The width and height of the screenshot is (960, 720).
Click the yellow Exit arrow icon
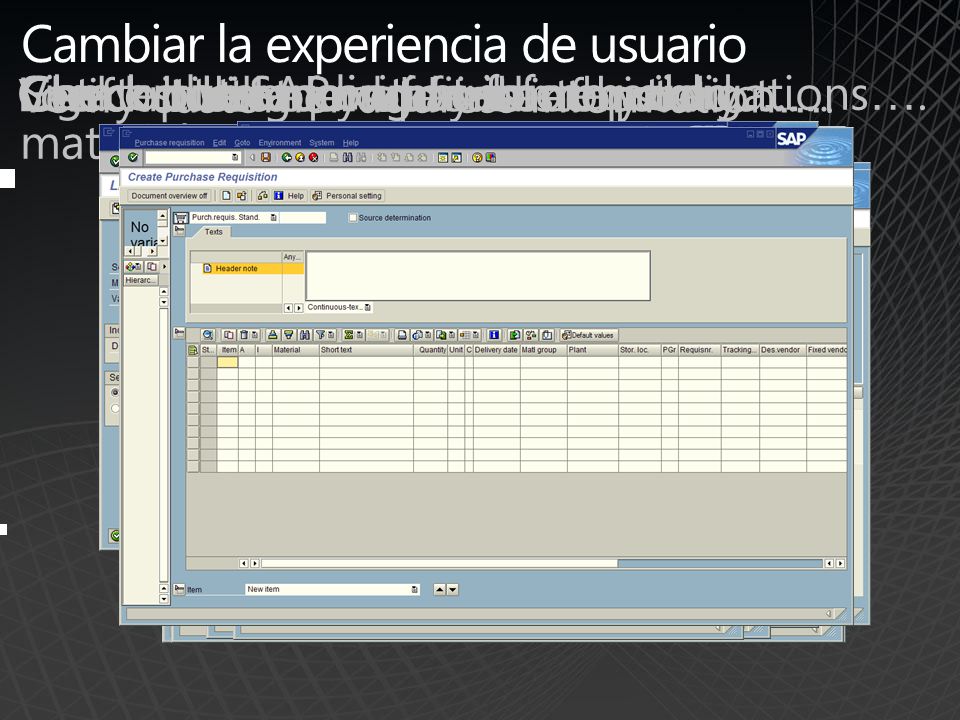[300, 157]
